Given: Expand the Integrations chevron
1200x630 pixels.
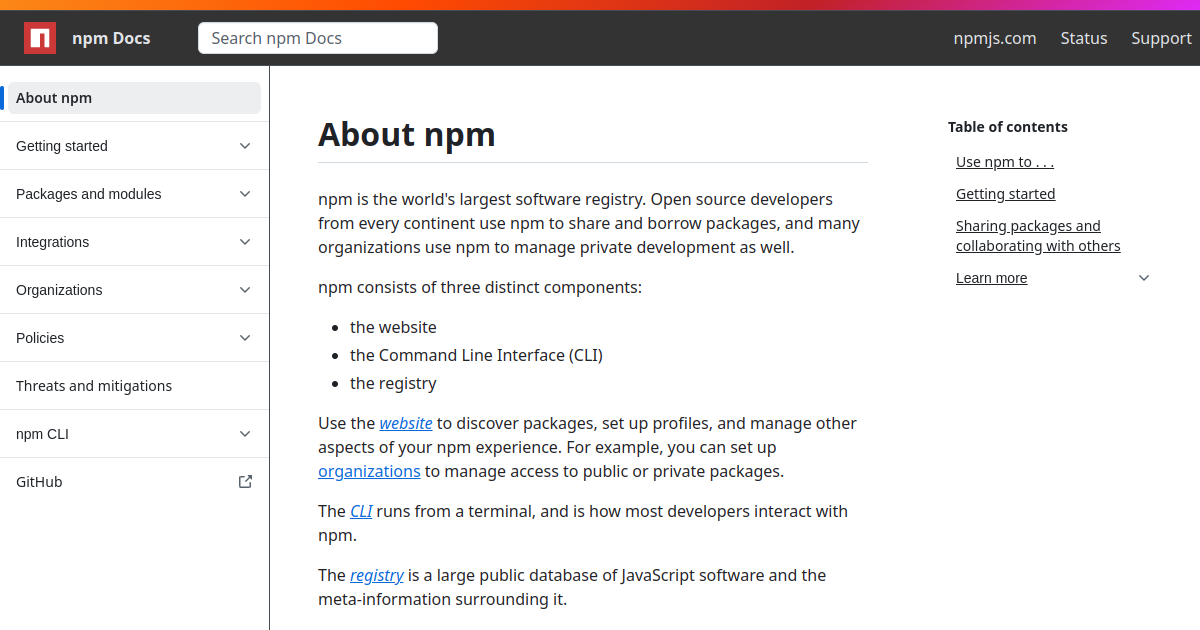Looking at the screenshot, I should coord(245,242).
